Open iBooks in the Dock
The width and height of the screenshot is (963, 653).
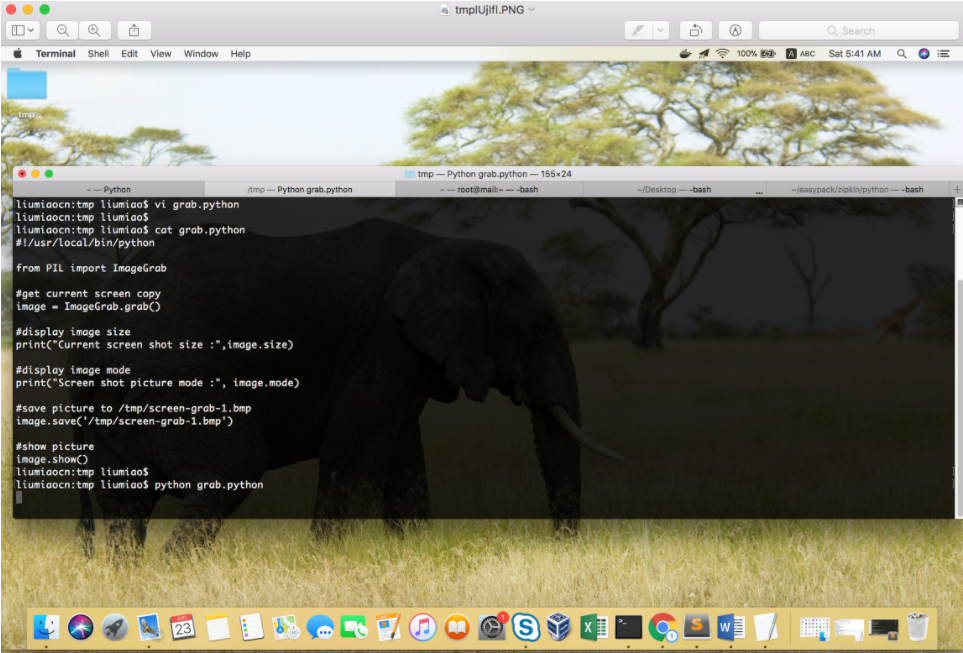456,627
